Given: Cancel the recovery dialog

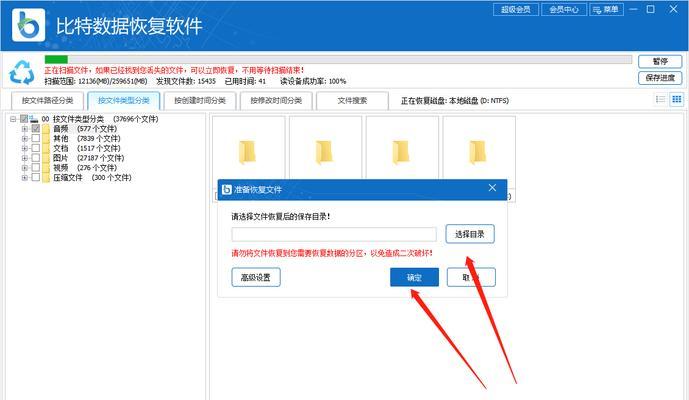Looking at the screenshot, I should [471, 277].
